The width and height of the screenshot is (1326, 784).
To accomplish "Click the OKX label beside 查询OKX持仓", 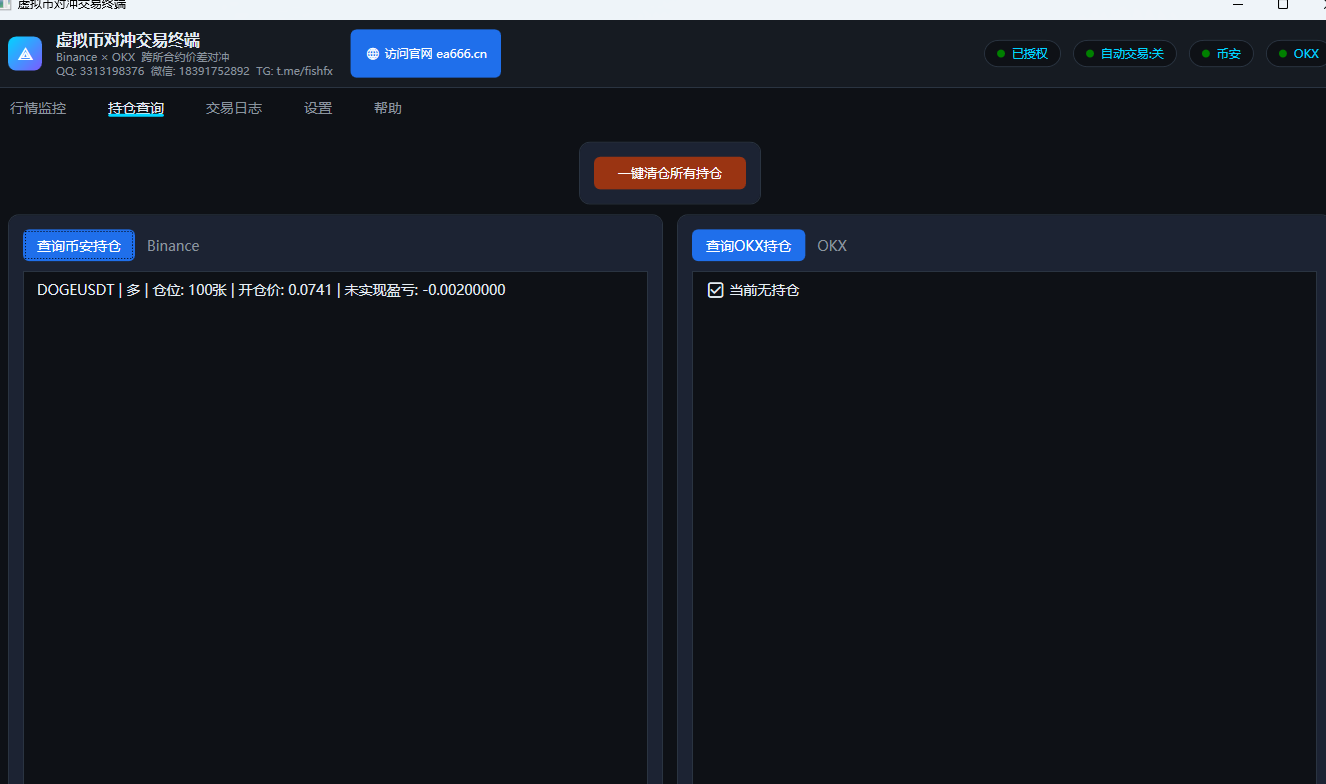I will (x=832, y=246).
